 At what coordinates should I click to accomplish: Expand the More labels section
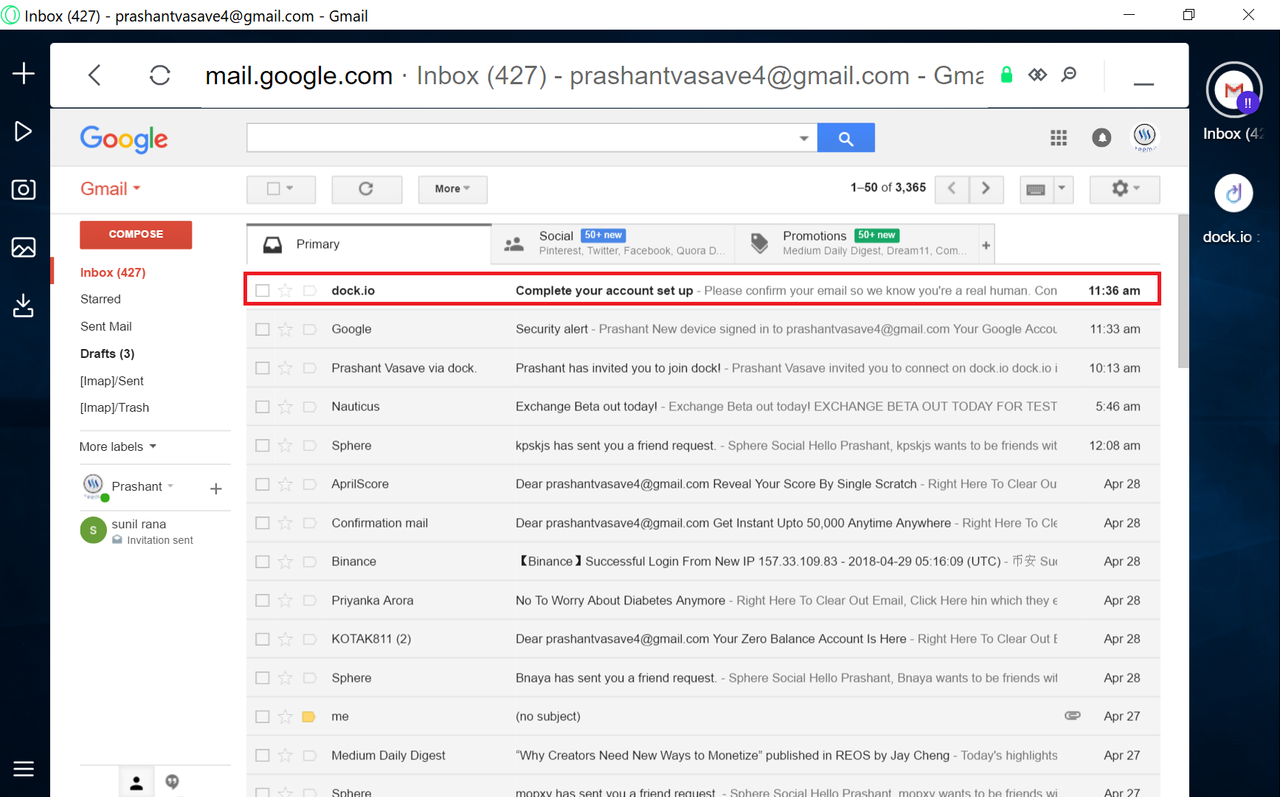(118, 447)
